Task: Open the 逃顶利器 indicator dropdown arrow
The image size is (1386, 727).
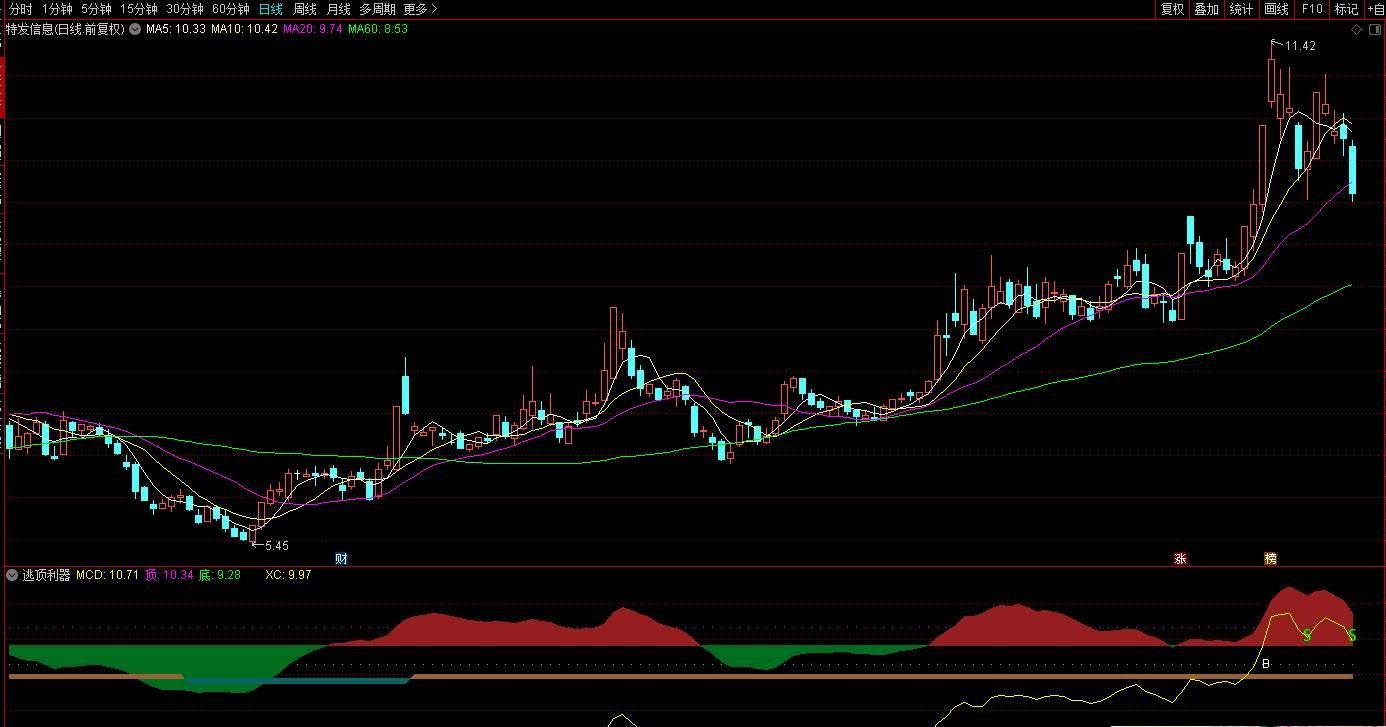Action: [12, 575]
